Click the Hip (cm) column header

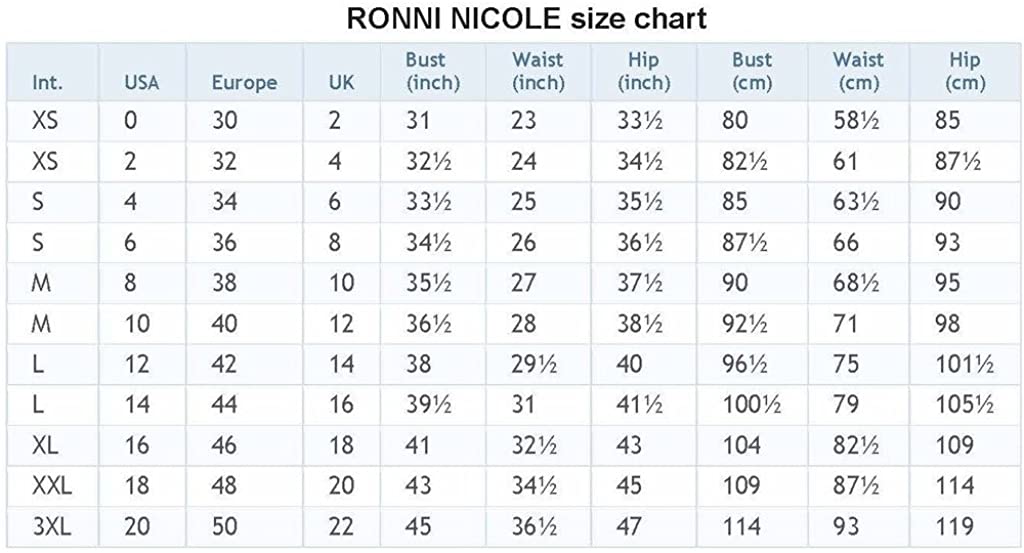pos(965,71)
